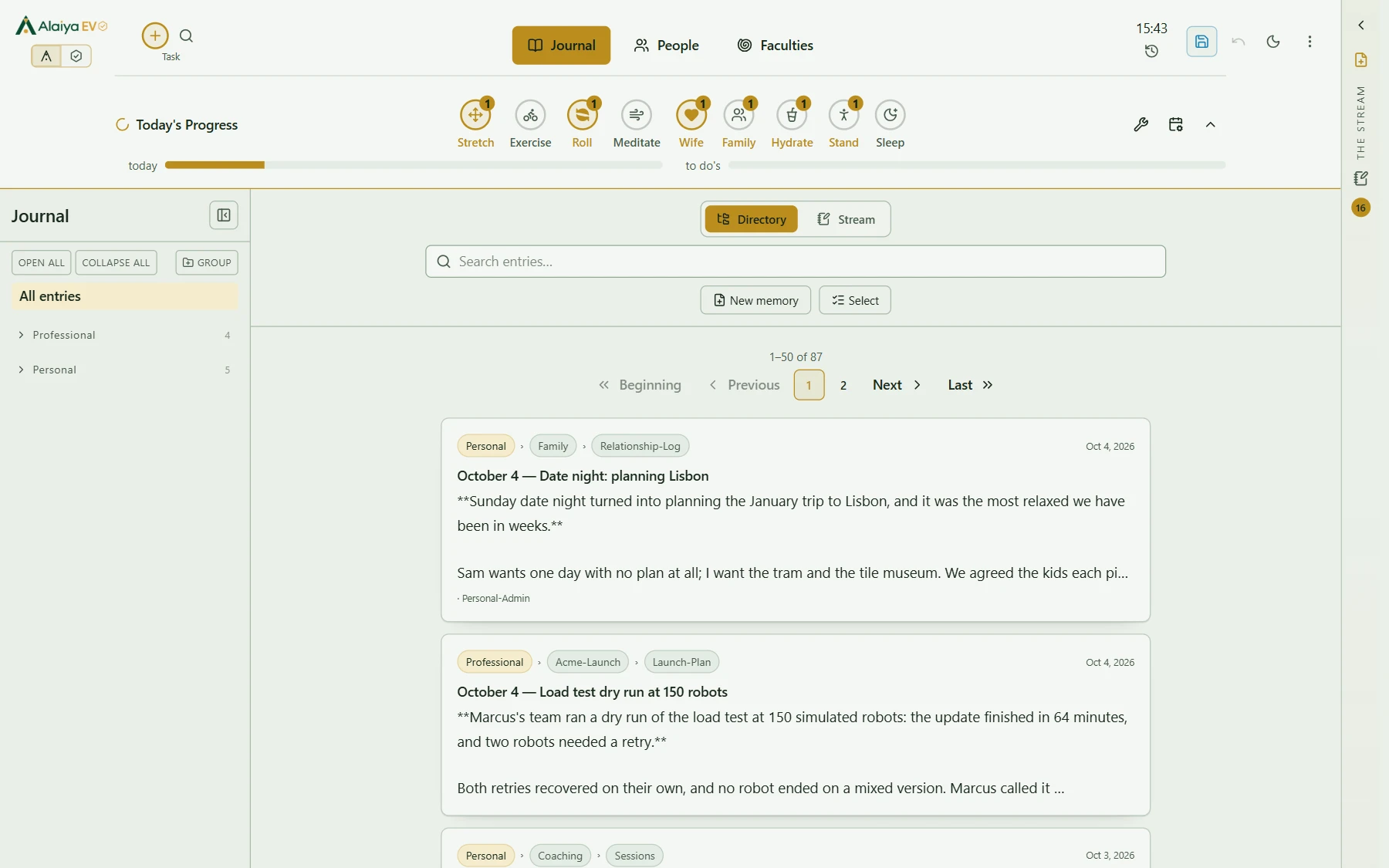Click the 16 count badge
The width and height of the screenshot is (1389, 868).
point(1361,208)
